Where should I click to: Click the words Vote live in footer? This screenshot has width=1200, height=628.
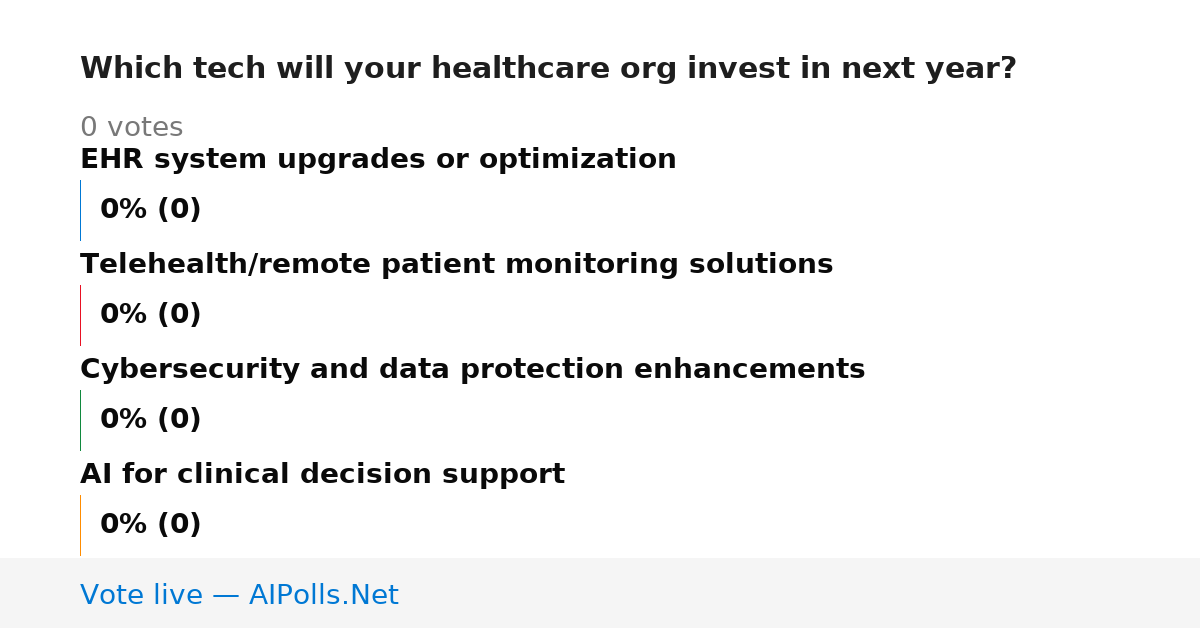click(x=141, y=595)
